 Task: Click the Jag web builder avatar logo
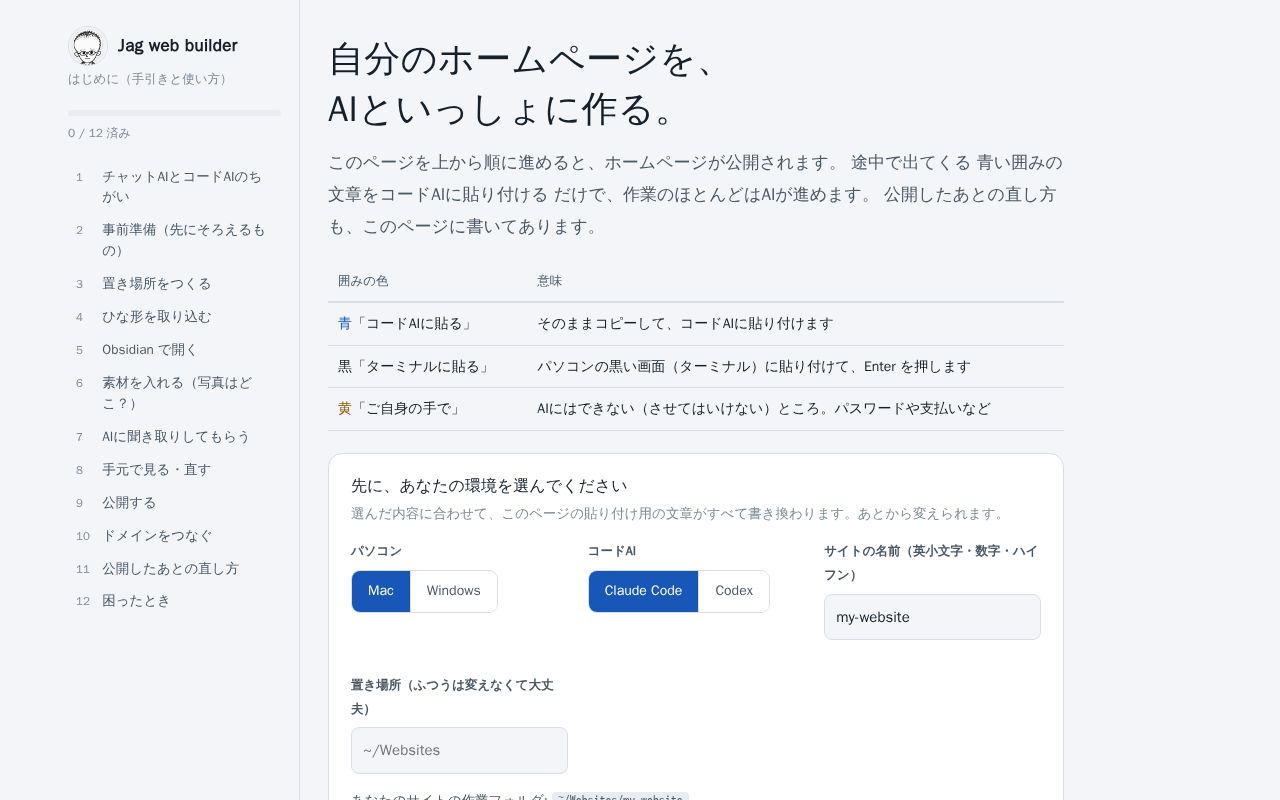[88, 46]
